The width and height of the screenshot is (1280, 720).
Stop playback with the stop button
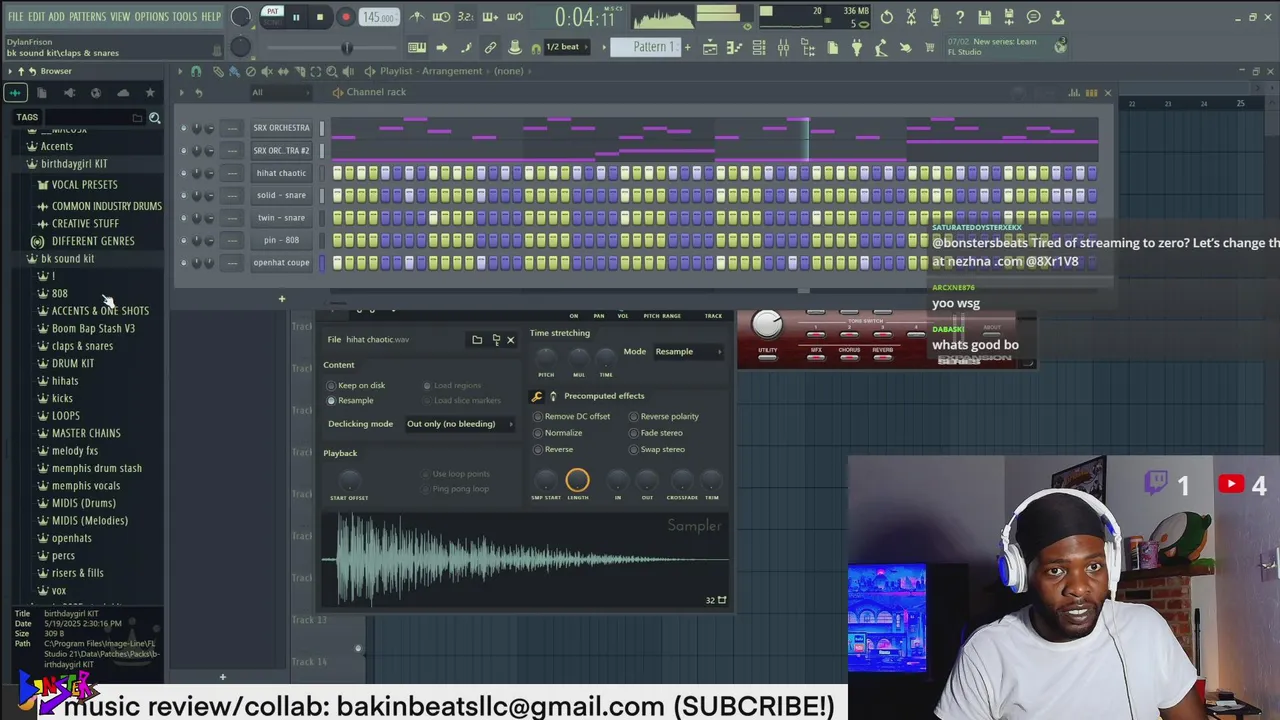pyautogui.click(x=320, y=17)
